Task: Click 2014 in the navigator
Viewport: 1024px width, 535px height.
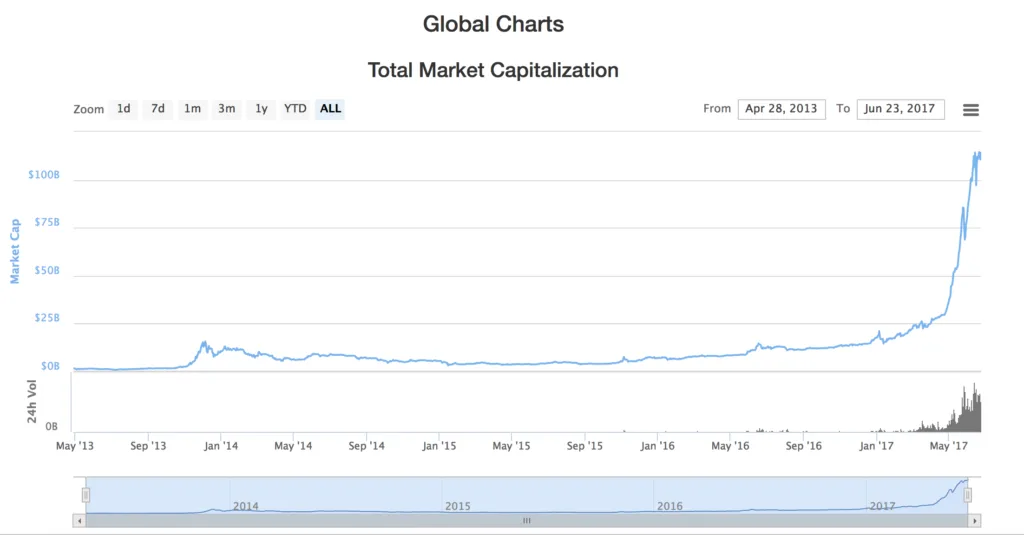Action: (246, 506)
